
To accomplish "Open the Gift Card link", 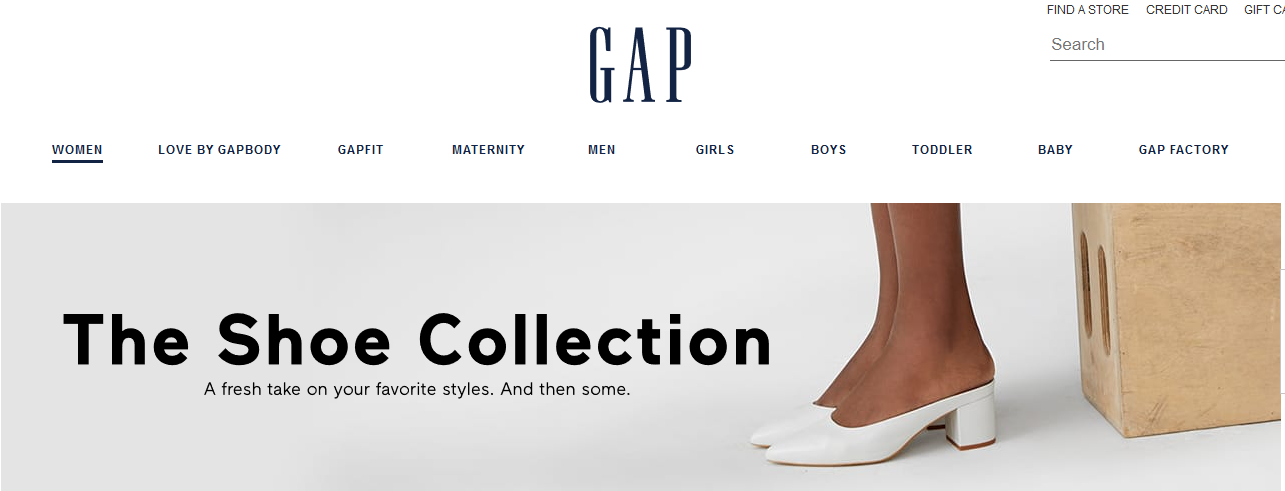I will [1264, 10].
